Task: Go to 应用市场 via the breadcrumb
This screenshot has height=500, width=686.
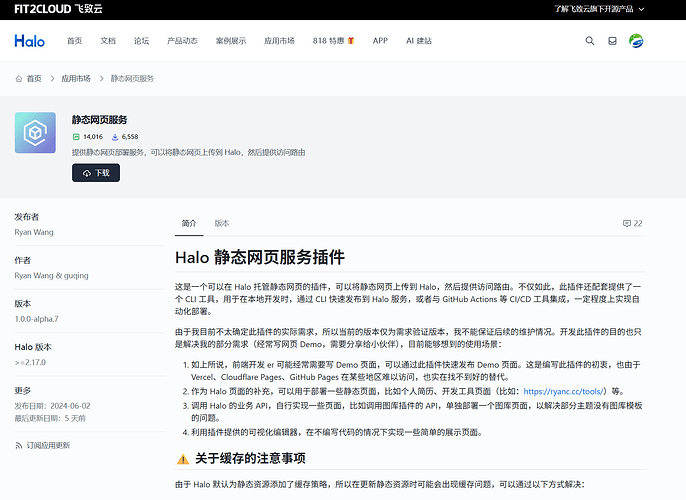Action: pyautogui.click(x=76, y=79)
